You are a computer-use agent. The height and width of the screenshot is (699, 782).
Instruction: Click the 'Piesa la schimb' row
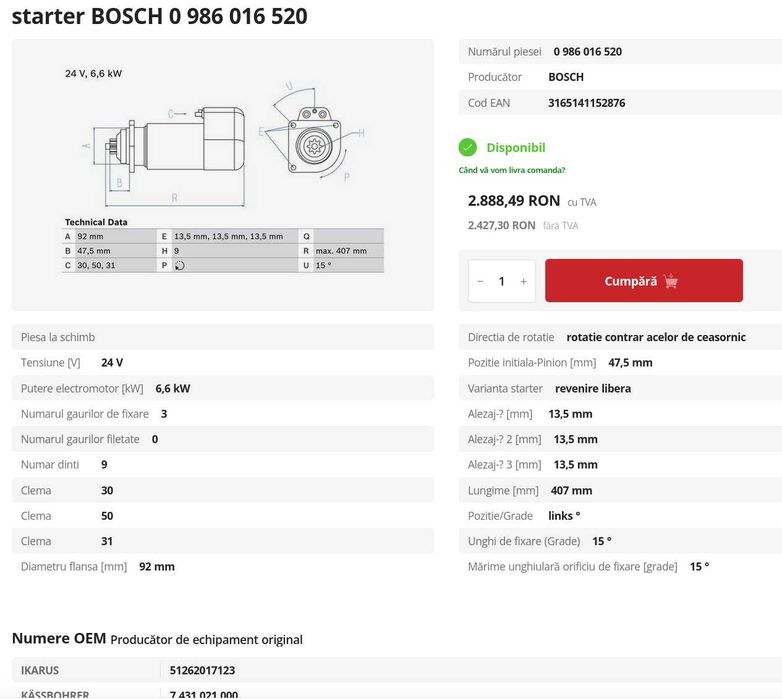(222, 337)
